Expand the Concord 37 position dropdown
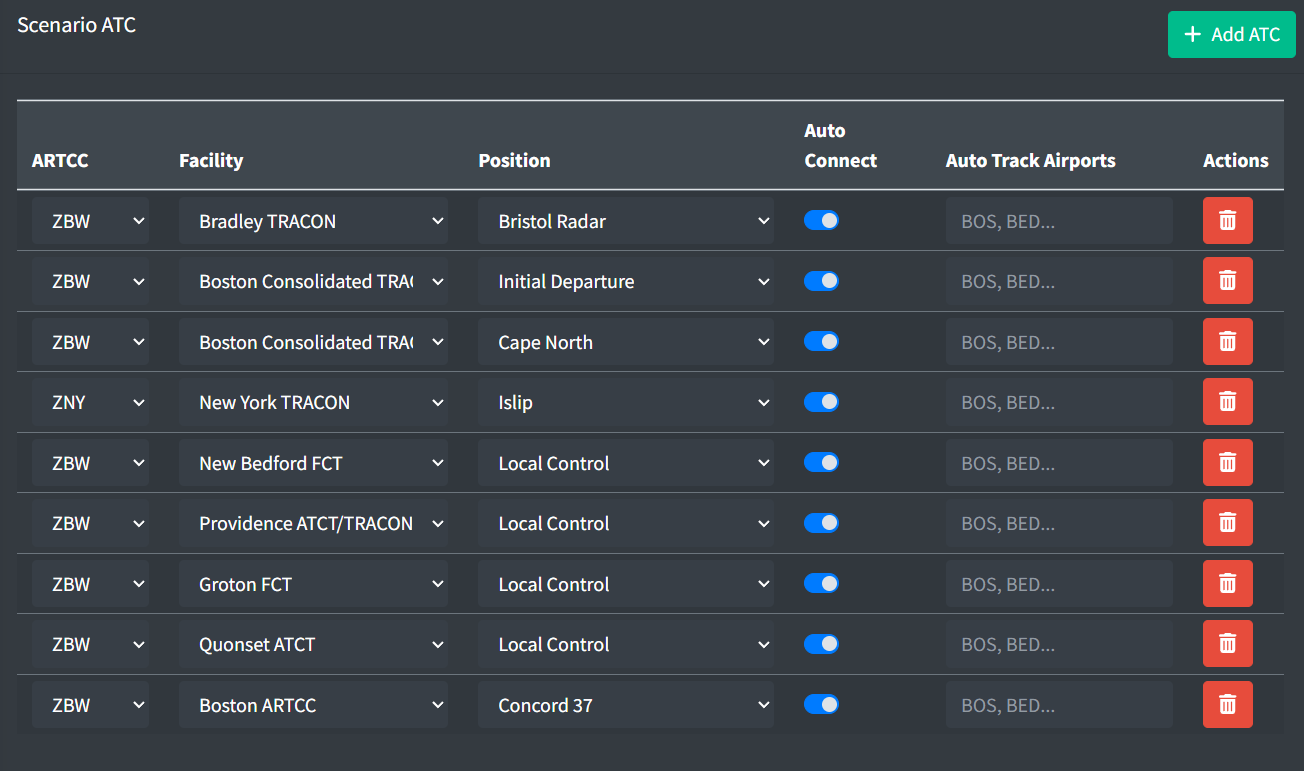Image resolution: width=1304 pixels, height=771 pixels. coord(626,705)
